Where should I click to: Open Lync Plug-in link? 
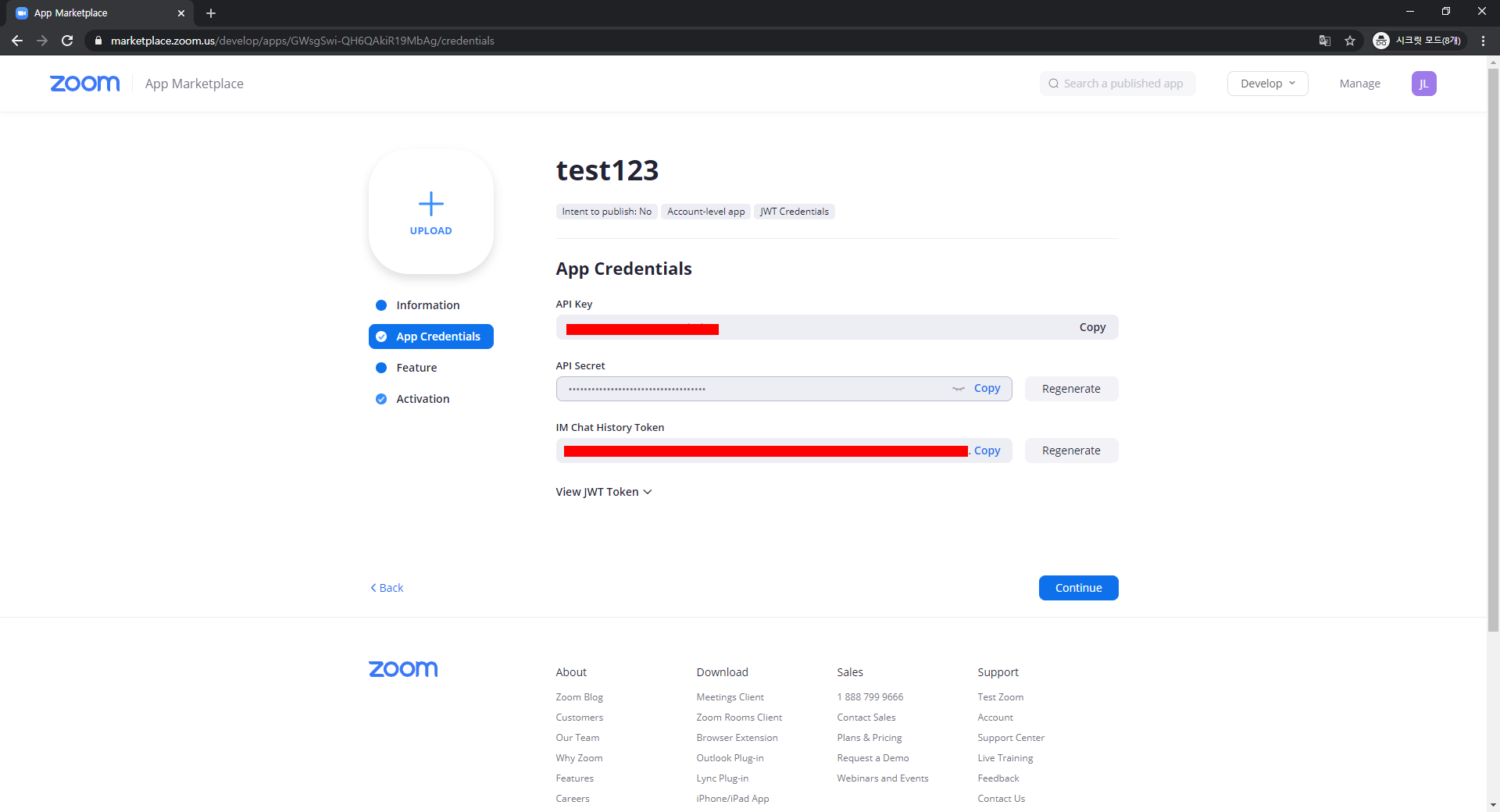coord(722,778)
